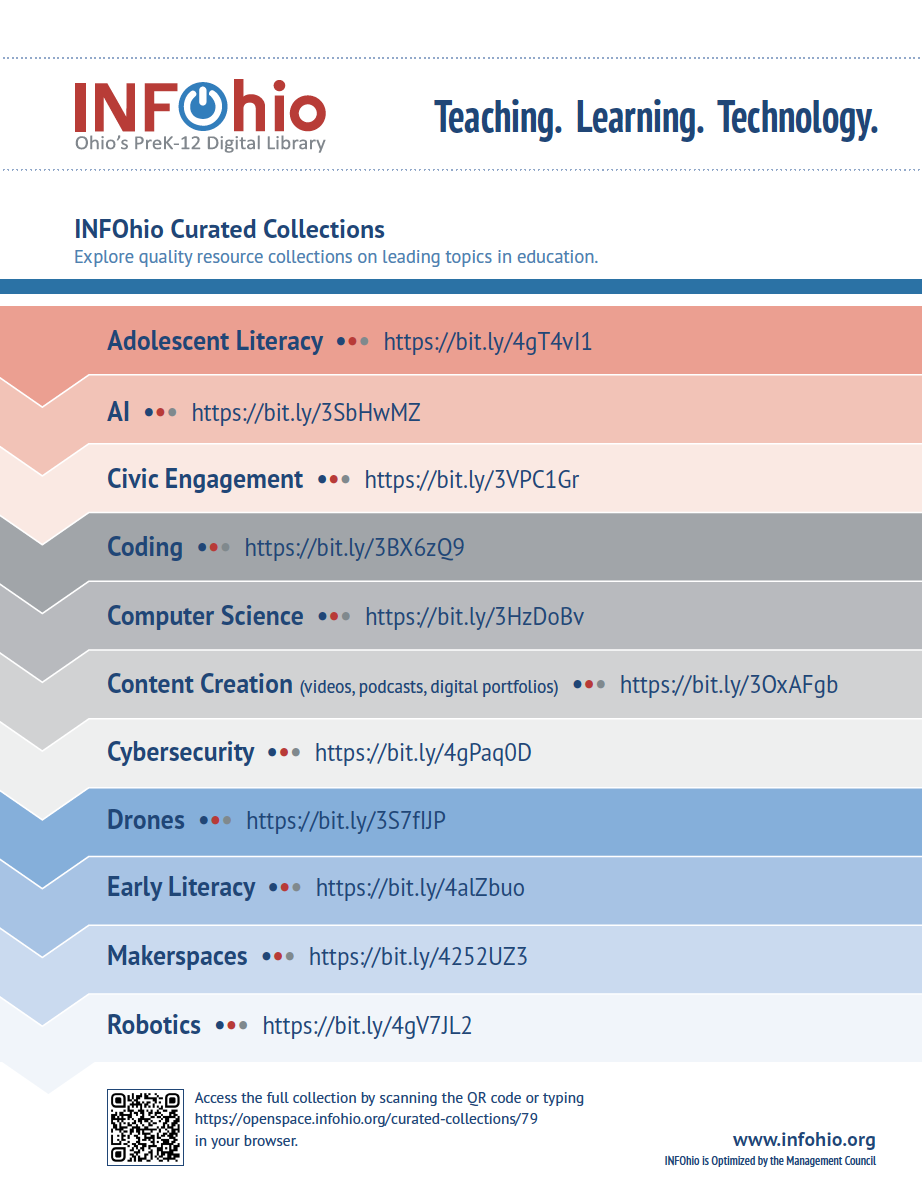
Task: Click the "Makerspaces" title
Action: [177, 956]
